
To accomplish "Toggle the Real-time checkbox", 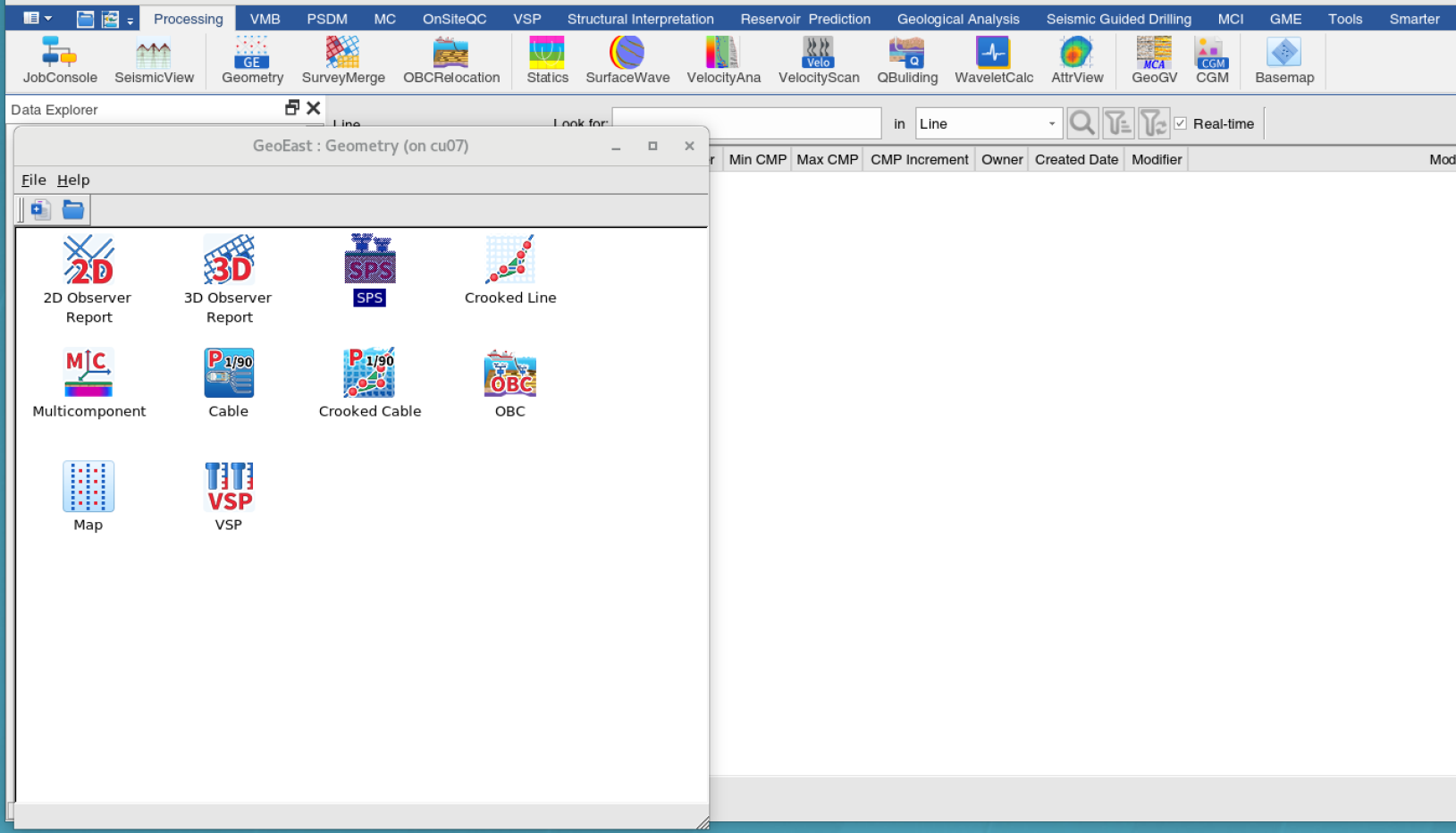I will pos(1181,123).
